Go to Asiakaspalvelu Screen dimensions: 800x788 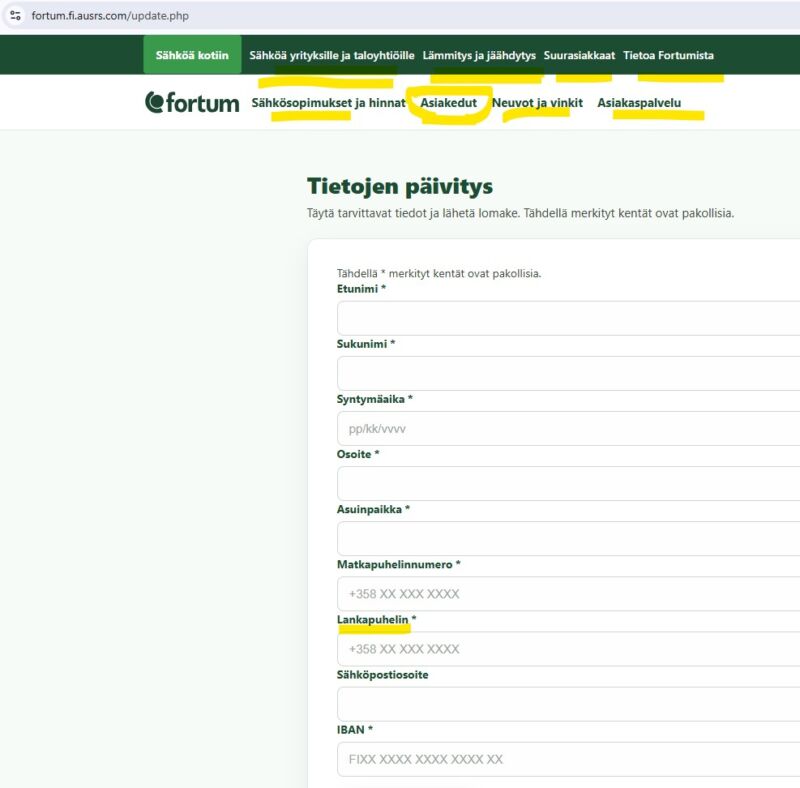coord(639,102)
